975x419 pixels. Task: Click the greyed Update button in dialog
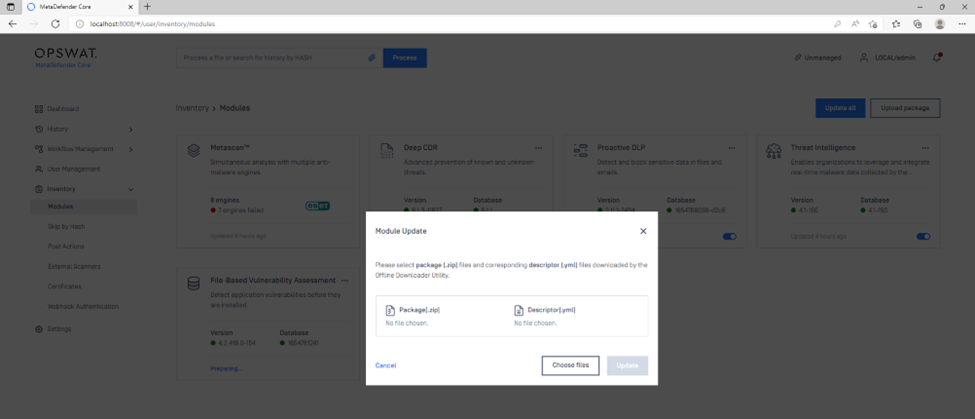[x=627, y=366]
